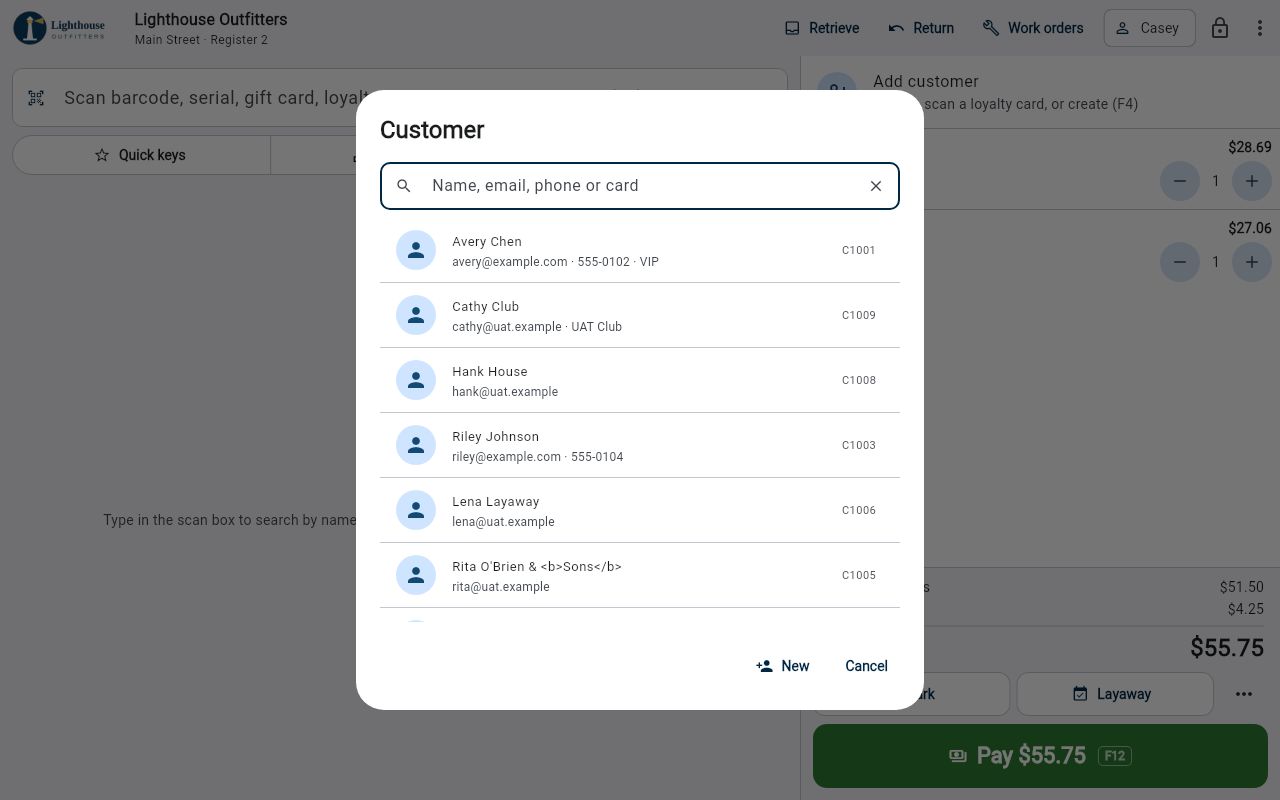Image resolution: width=1280 pixels, height=800 pixels.
Task: Increase quantity of the $27.06 item
Action: tap(1252, 262)
